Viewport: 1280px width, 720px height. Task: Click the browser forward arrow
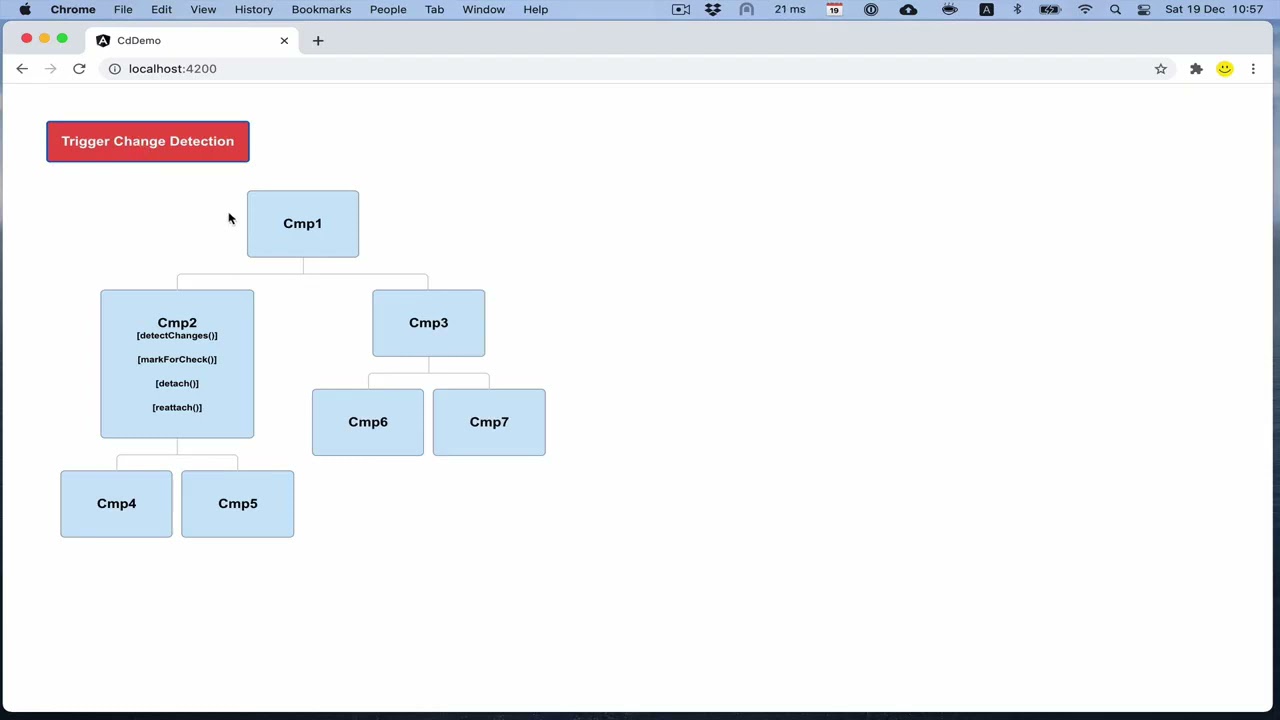51,69
